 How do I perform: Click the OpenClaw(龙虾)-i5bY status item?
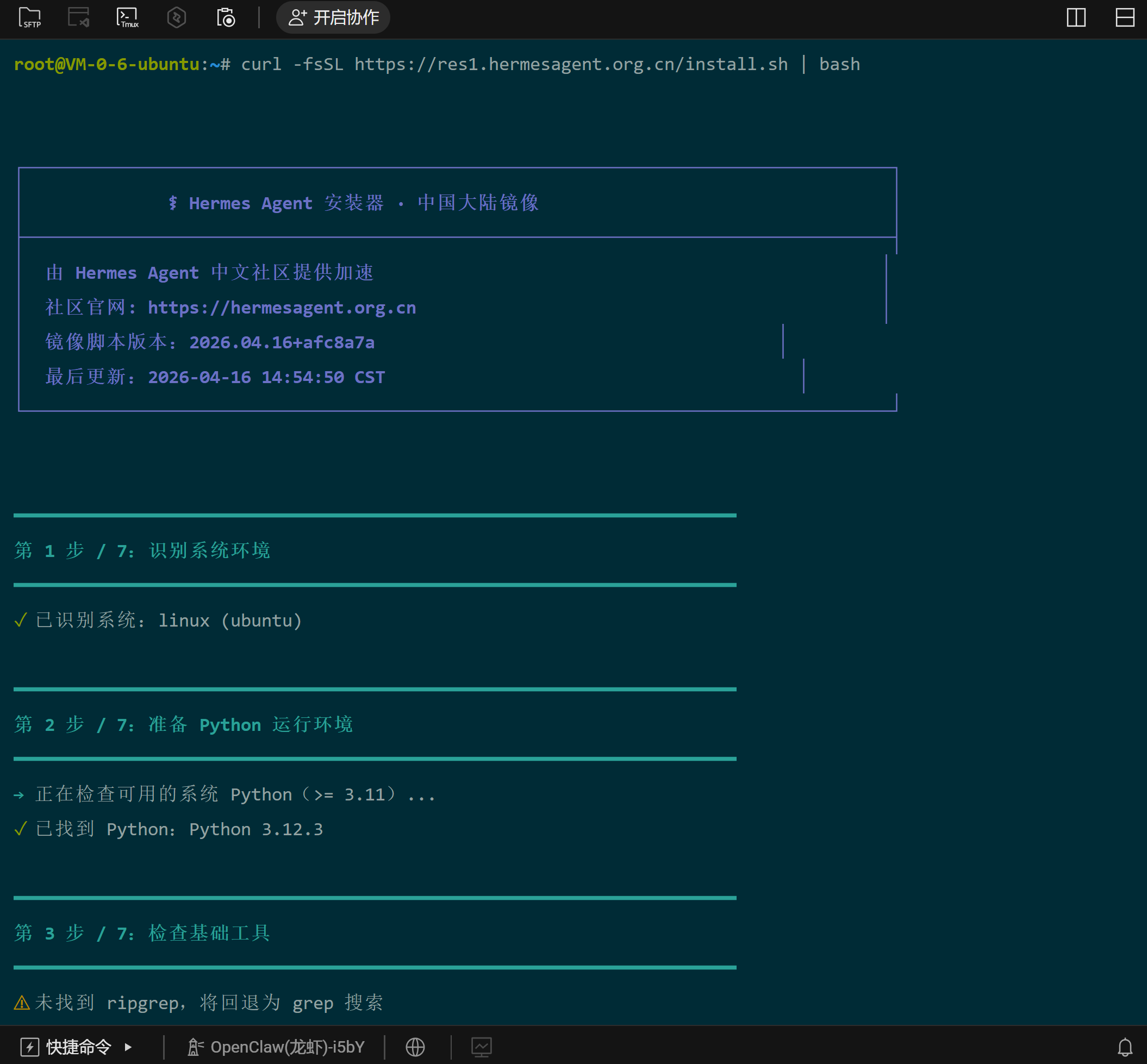click(276, 1047)
